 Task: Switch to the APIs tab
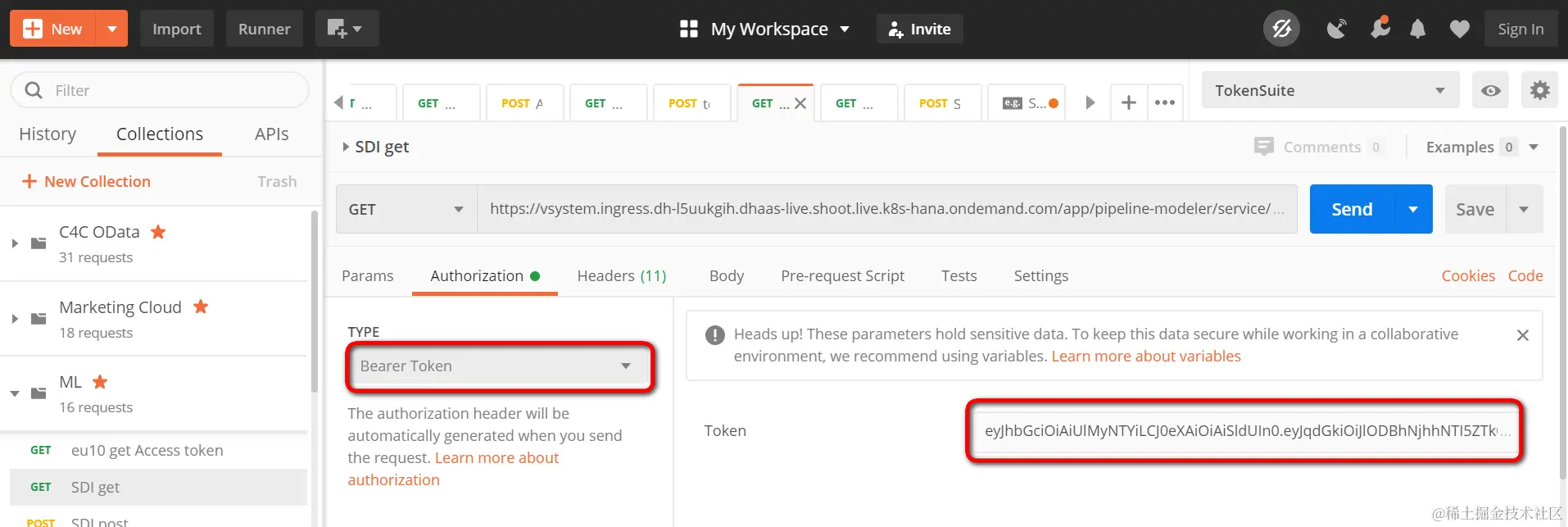point(271,134)
